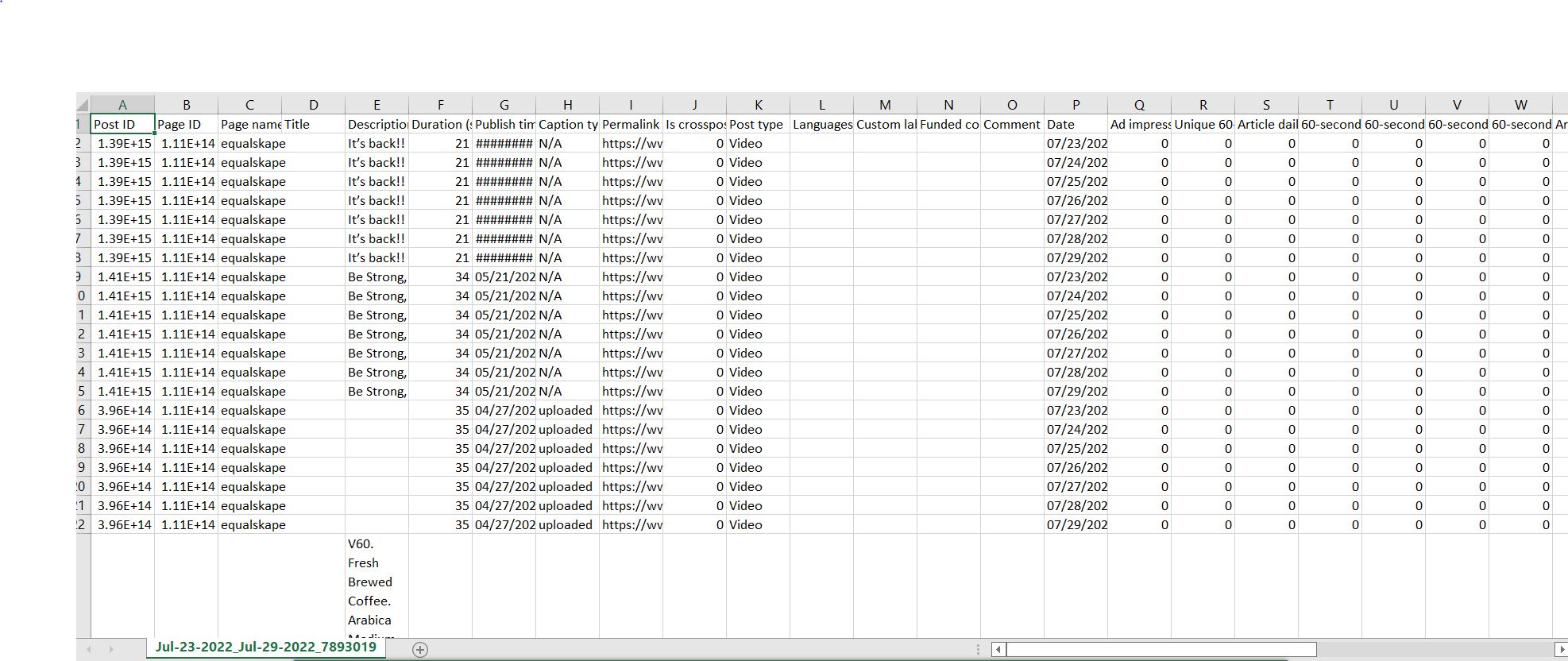Open the permalink in "It's back!!" row dated 07/23/202
Viewport: 1568px width, 661px height.
coord(631,143)
